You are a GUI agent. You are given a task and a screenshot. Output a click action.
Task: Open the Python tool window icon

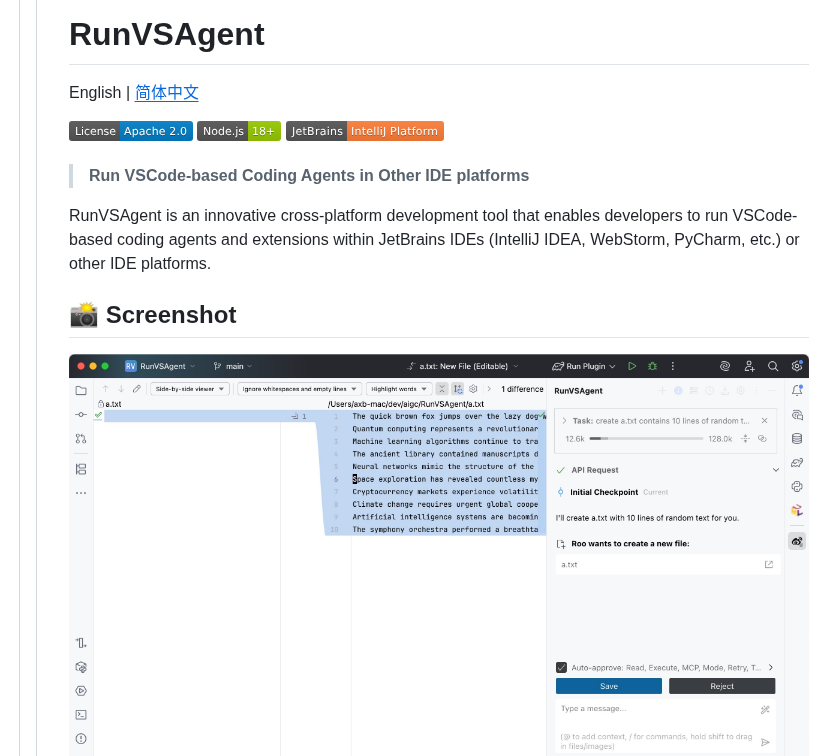click(x=797, y=486)
